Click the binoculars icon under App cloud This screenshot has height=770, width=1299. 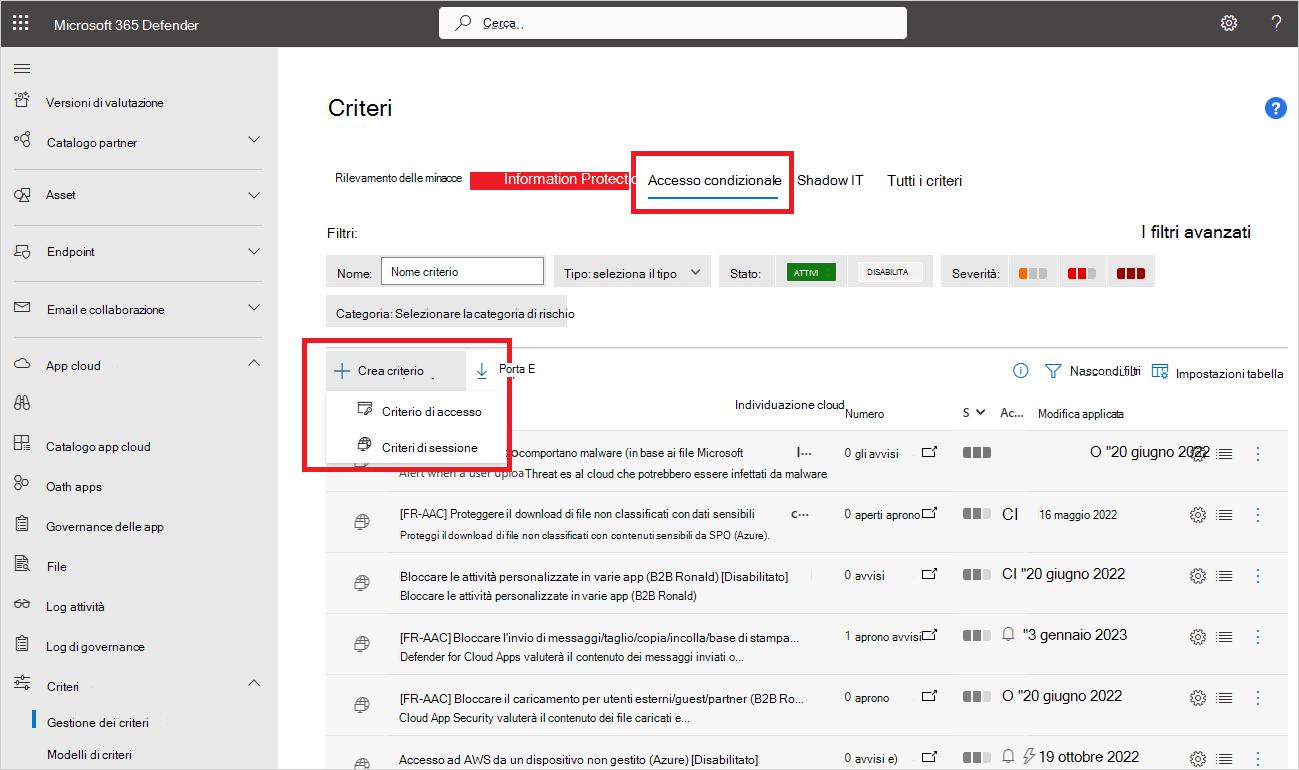[x=22, y=404]
